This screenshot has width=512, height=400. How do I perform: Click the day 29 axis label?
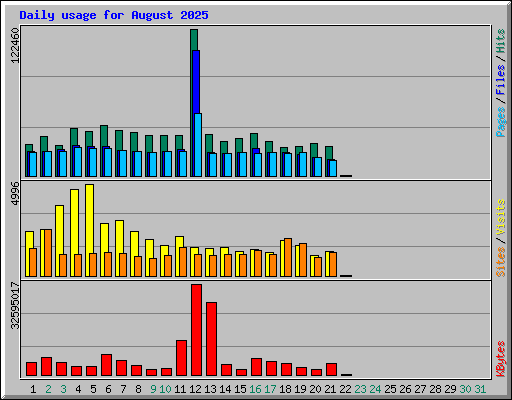450,389
